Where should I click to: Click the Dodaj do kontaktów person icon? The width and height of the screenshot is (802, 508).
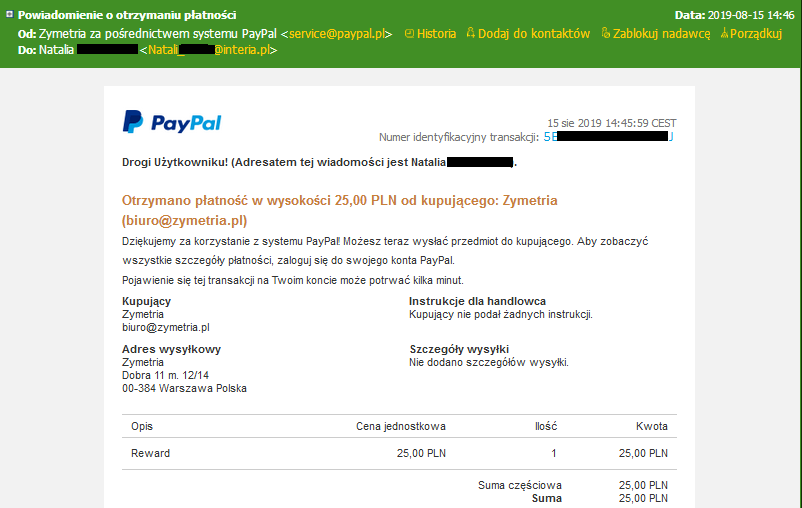pyautogui.click(x=471, y=33)
